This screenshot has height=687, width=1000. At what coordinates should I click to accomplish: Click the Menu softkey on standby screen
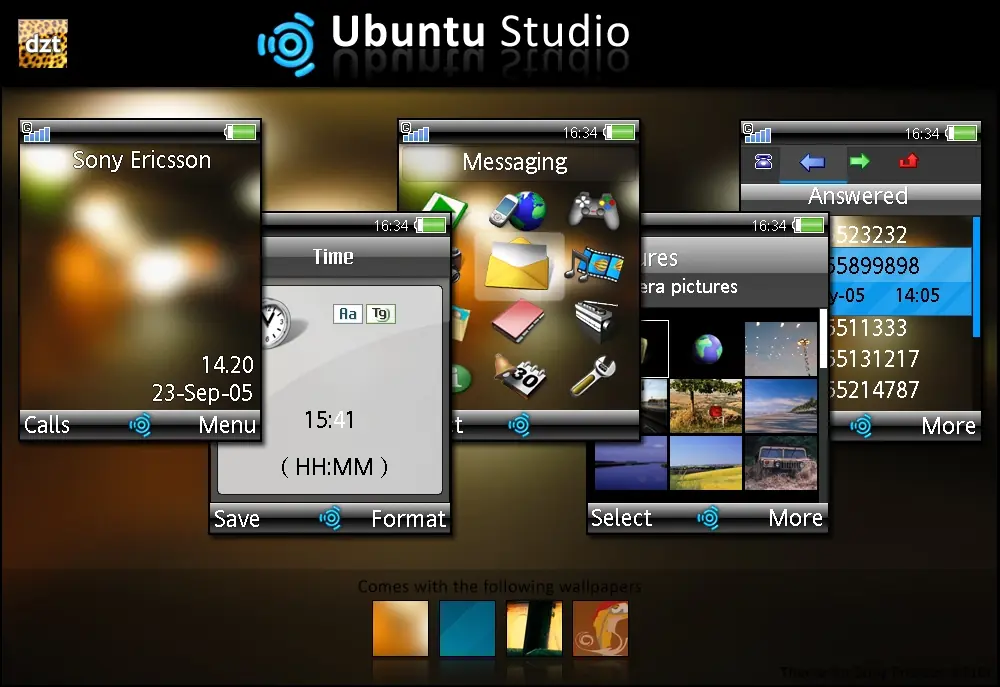coord(227,424)
